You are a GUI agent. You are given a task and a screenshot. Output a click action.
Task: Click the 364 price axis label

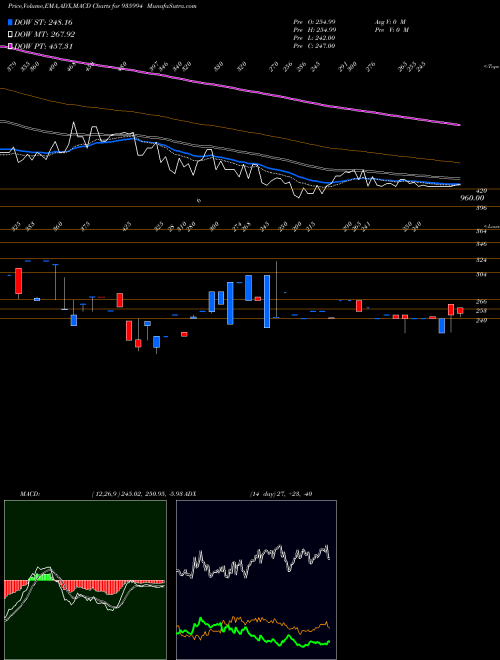481,231
